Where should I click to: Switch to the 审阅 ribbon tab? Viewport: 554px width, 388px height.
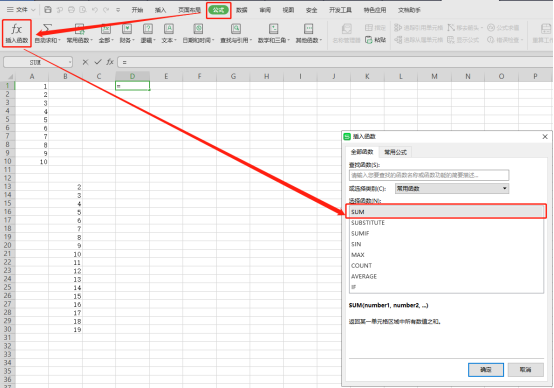[265, 10]
